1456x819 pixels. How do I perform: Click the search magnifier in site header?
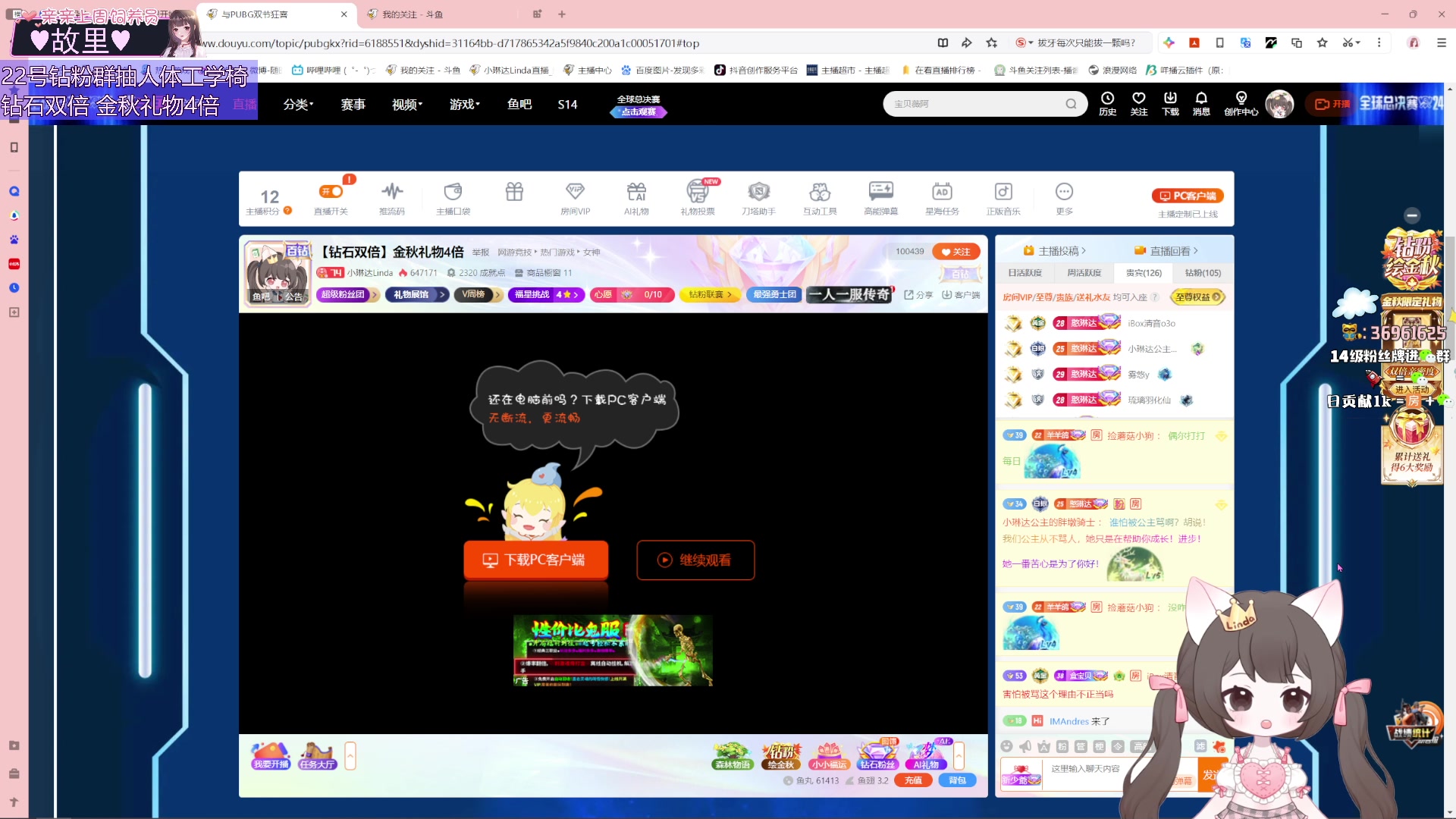tap(1071, 104)
